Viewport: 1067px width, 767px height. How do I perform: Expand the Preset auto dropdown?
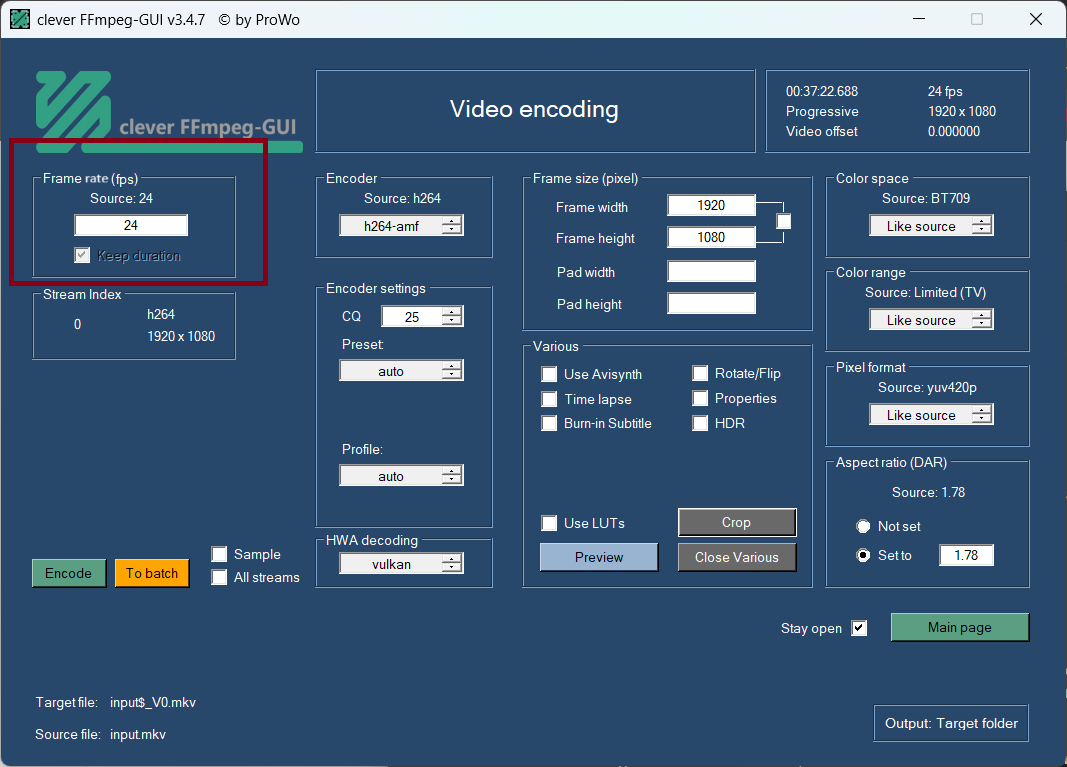click(x=401, y=370)
